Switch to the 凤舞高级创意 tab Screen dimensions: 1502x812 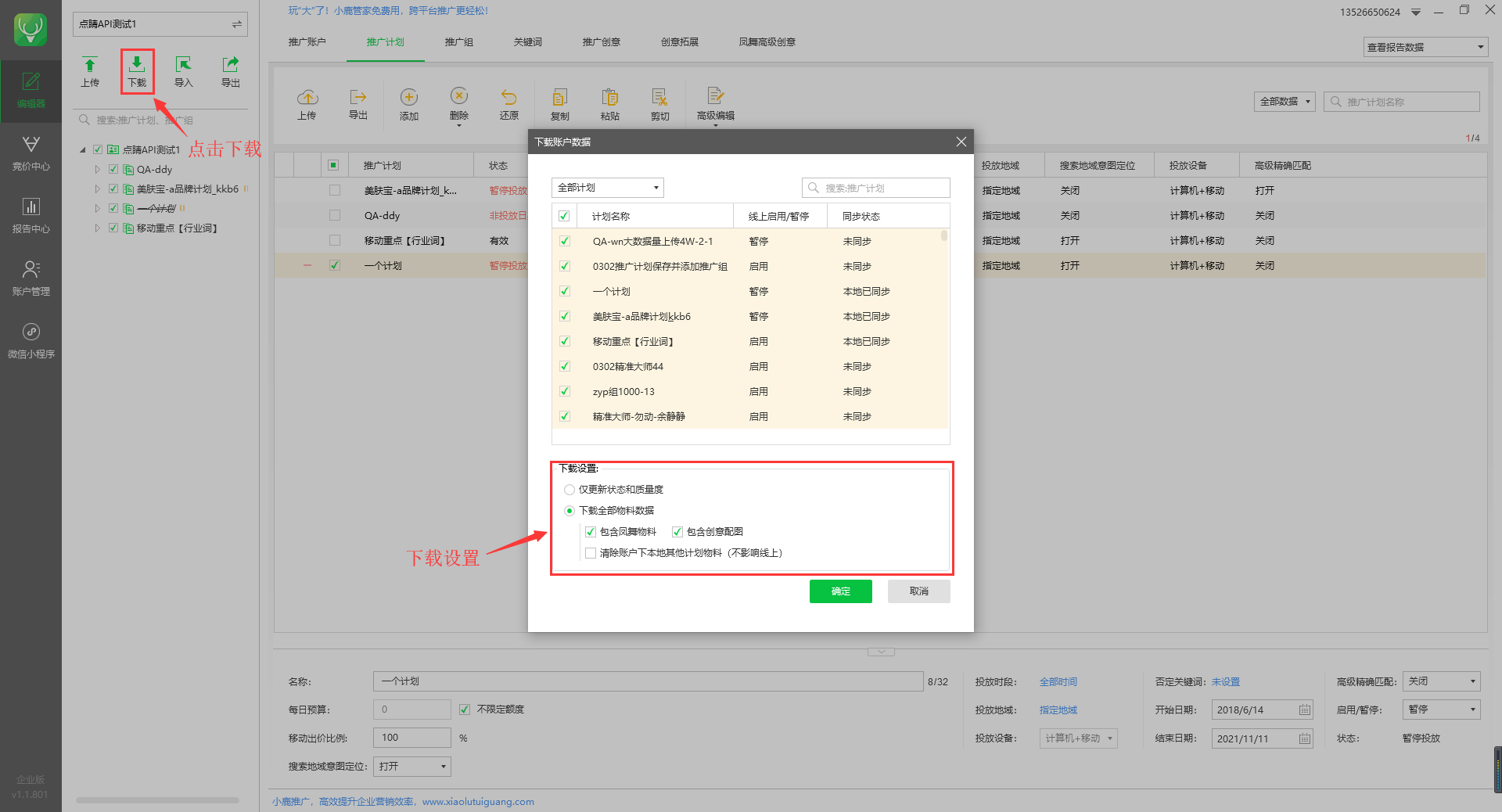click(x=767, y=42)
